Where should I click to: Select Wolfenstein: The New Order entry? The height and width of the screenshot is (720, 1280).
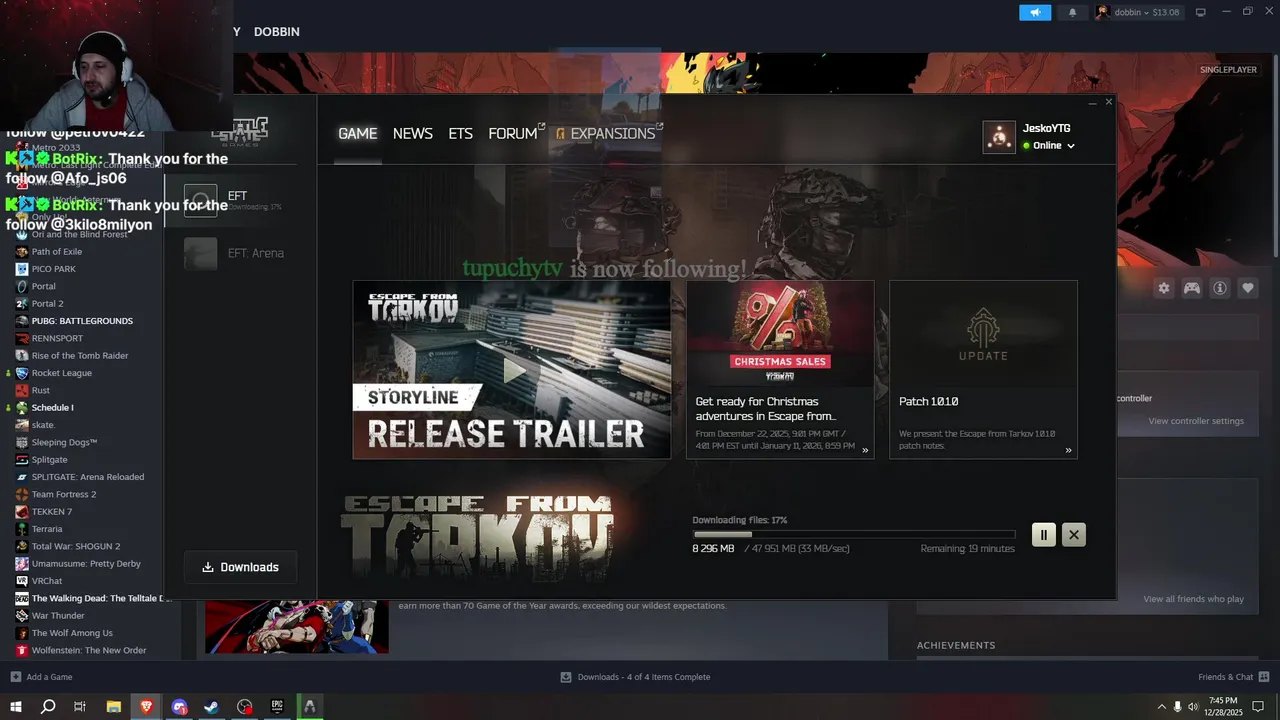click(89, 650)
